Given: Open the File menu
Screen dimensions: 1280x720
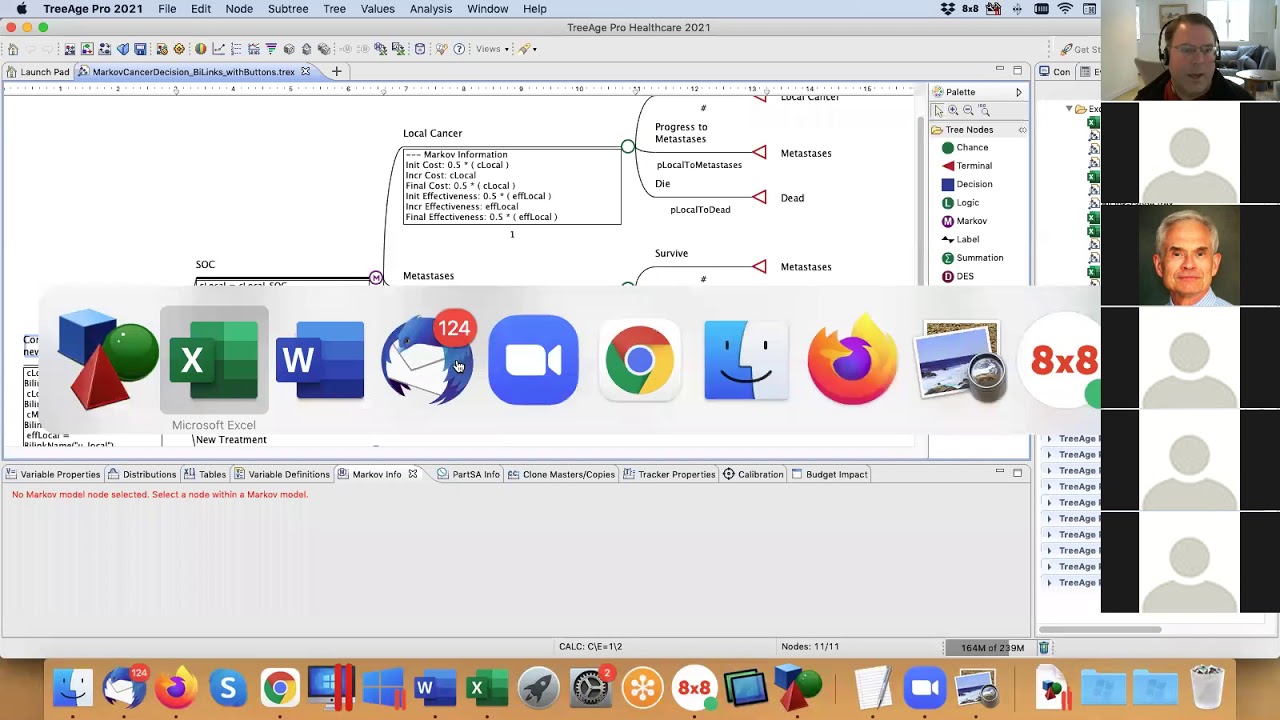Looking at the screenshot, I should tap(167, 9).
